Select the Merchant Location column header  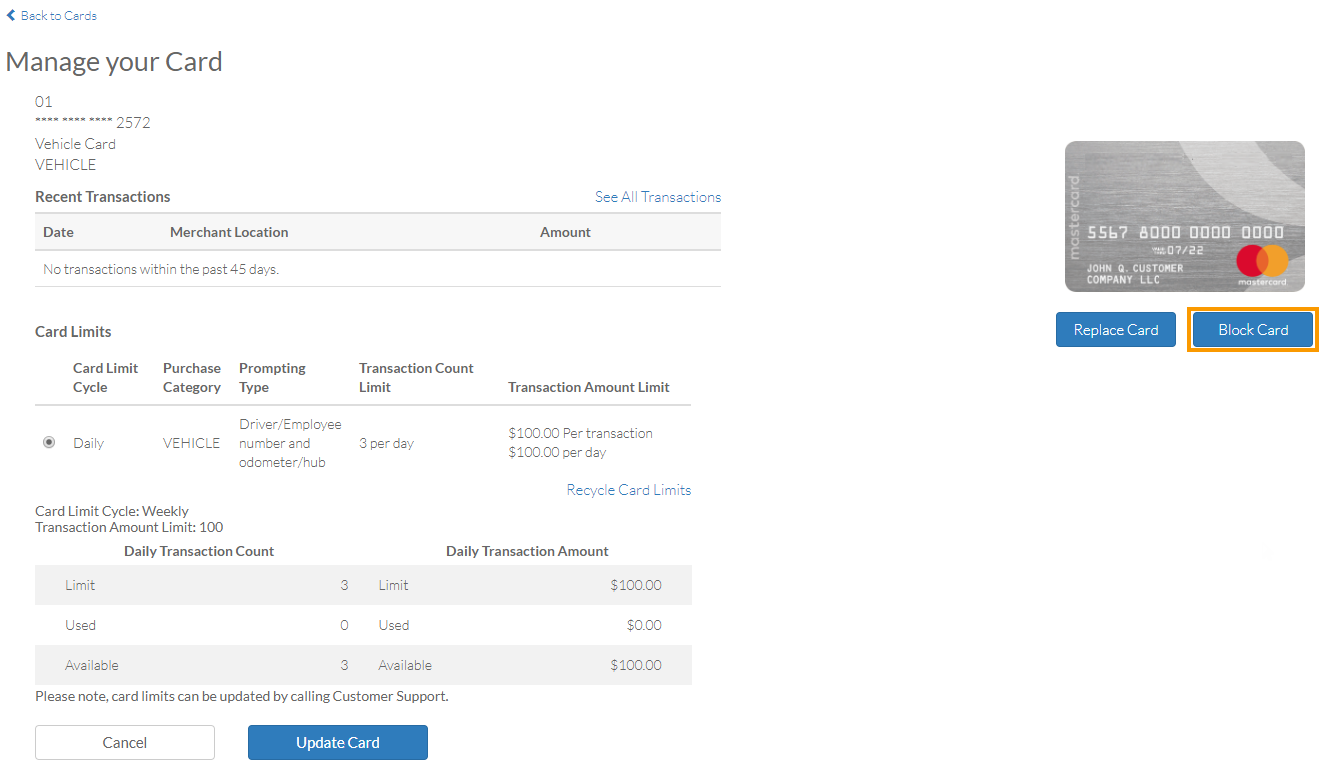coord(229,231)
